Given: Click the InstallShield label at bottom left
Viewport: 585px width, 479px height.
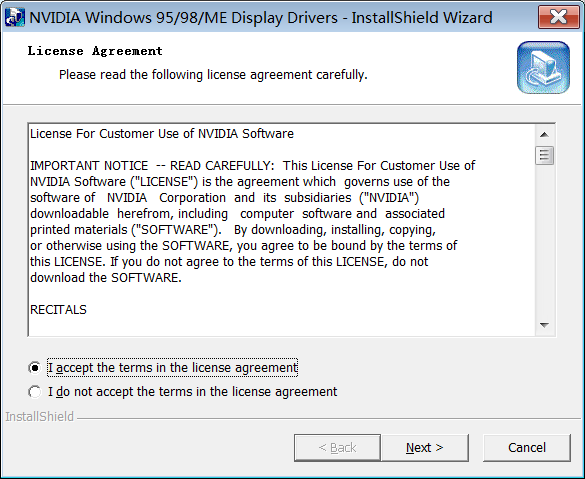Looking at the screenshot, I should coord(40,417).
